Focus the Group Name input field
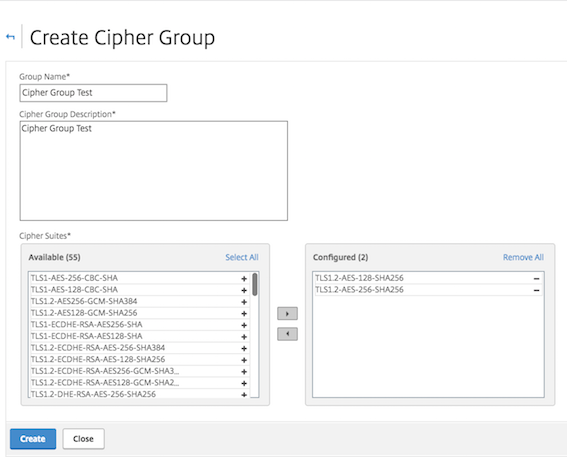 93,93
